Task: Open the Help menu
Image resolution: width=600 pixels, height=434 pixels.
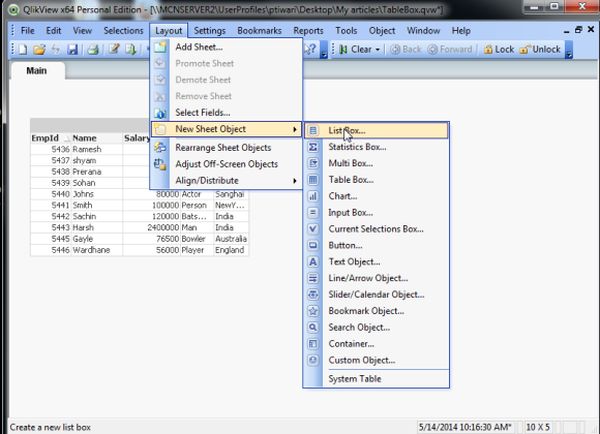Action: [x=461, y=31]
